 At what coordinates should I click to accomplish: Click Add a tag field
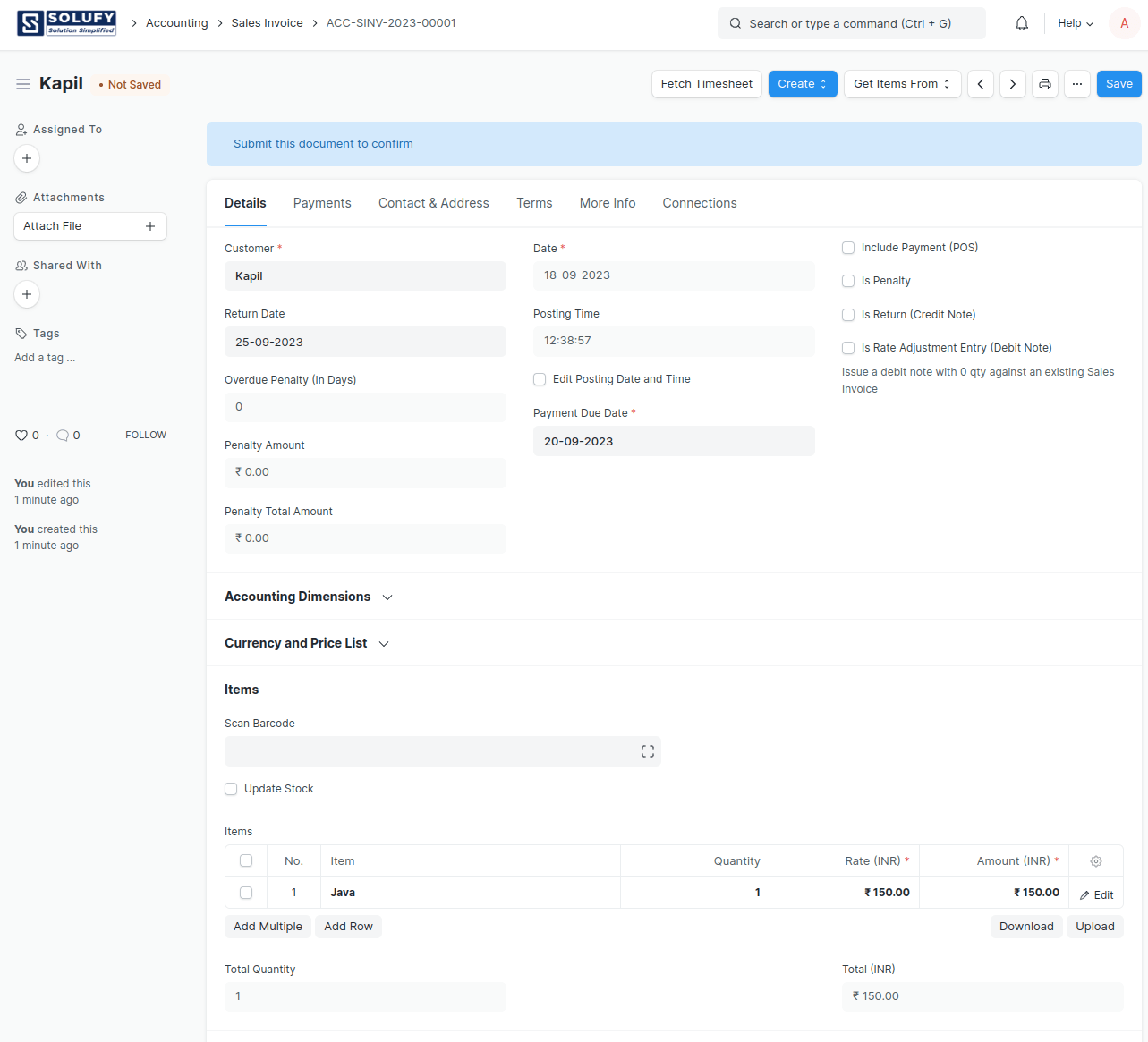click(x=45, y=358)
